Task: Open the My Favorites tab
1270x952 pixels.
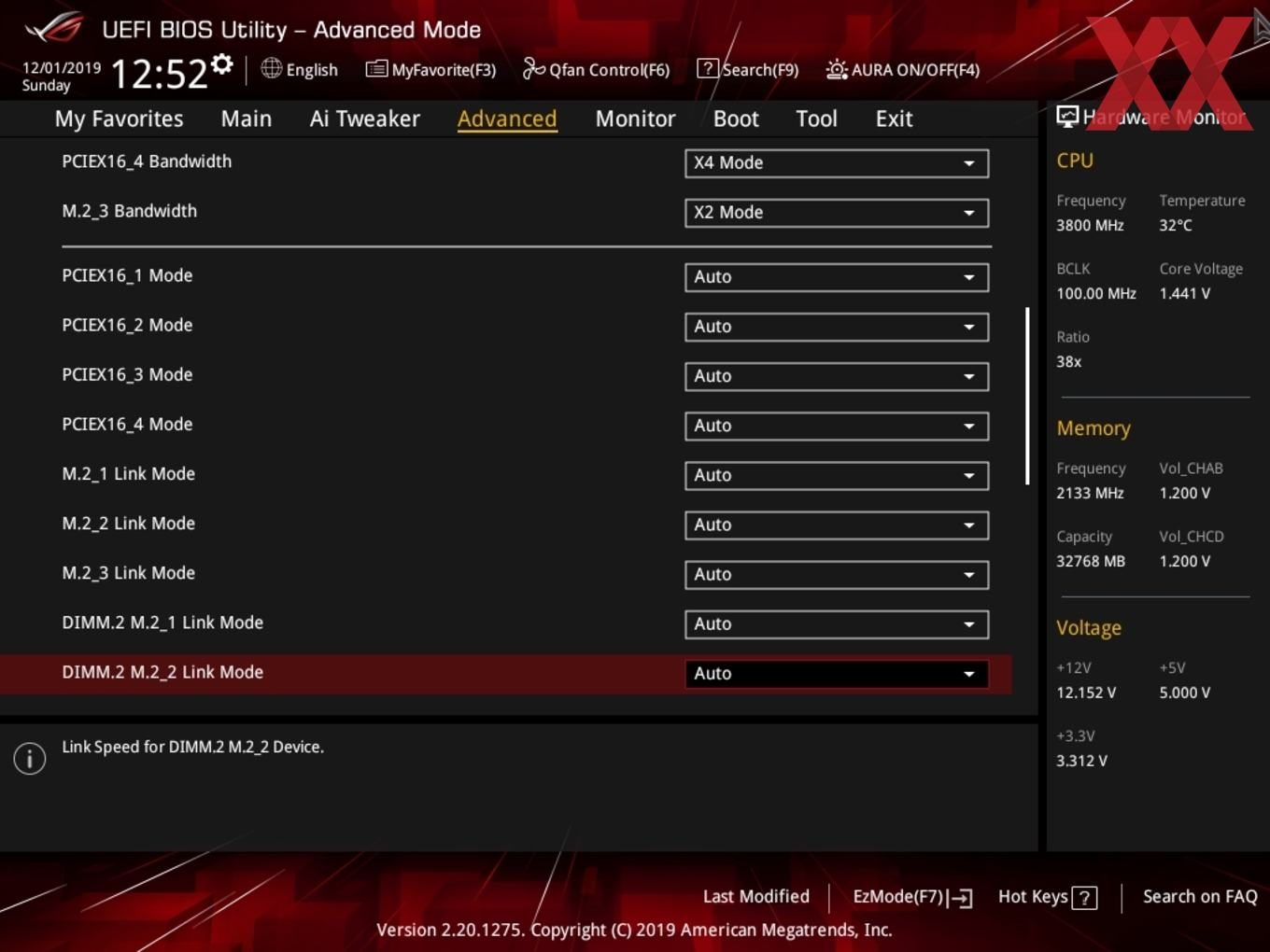Action: 120,119
